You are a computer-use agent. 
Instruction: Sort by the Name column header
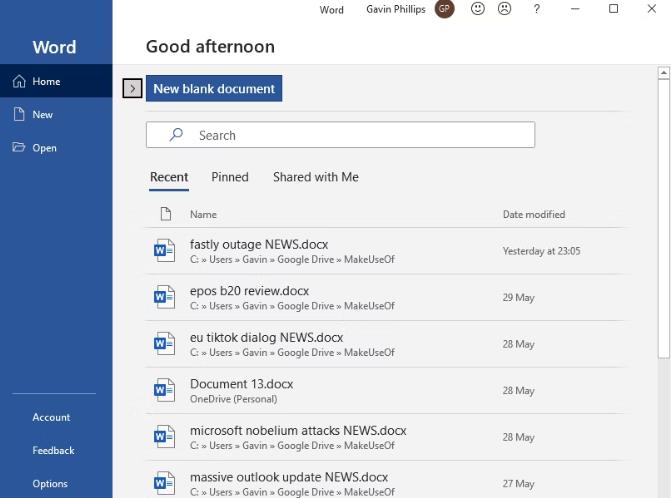[203, 214]
